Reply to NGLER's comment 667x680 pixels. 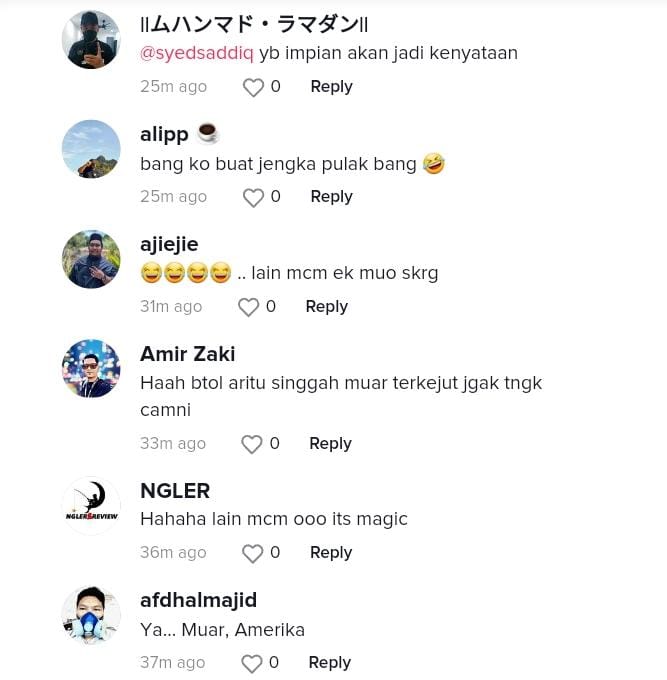pos(331,552)
